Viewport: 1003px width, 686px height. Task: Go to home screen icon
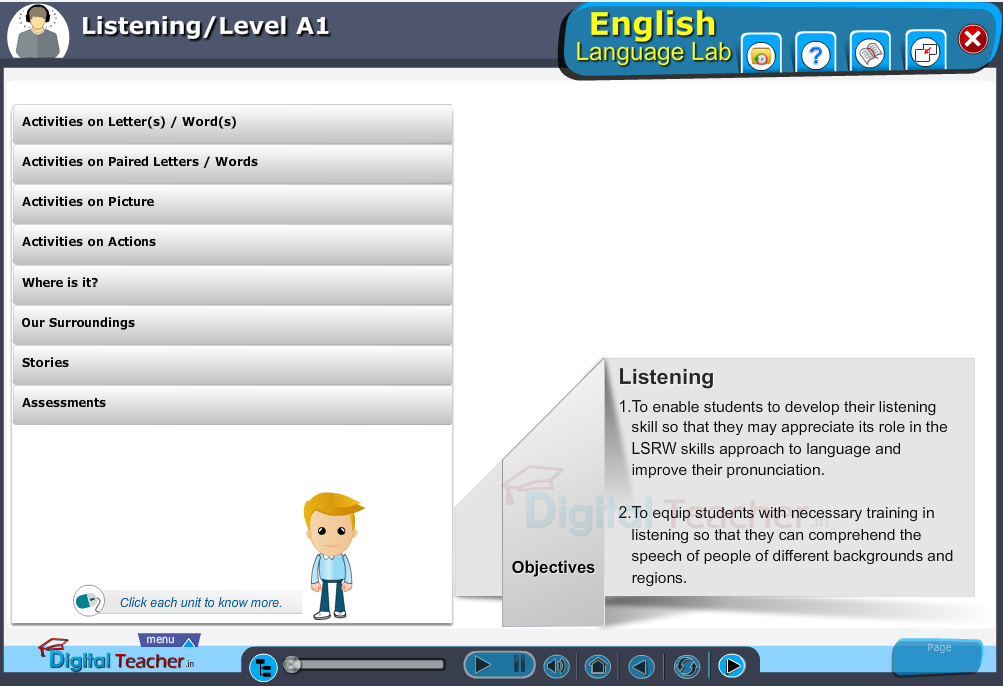(x=598, y=666)
